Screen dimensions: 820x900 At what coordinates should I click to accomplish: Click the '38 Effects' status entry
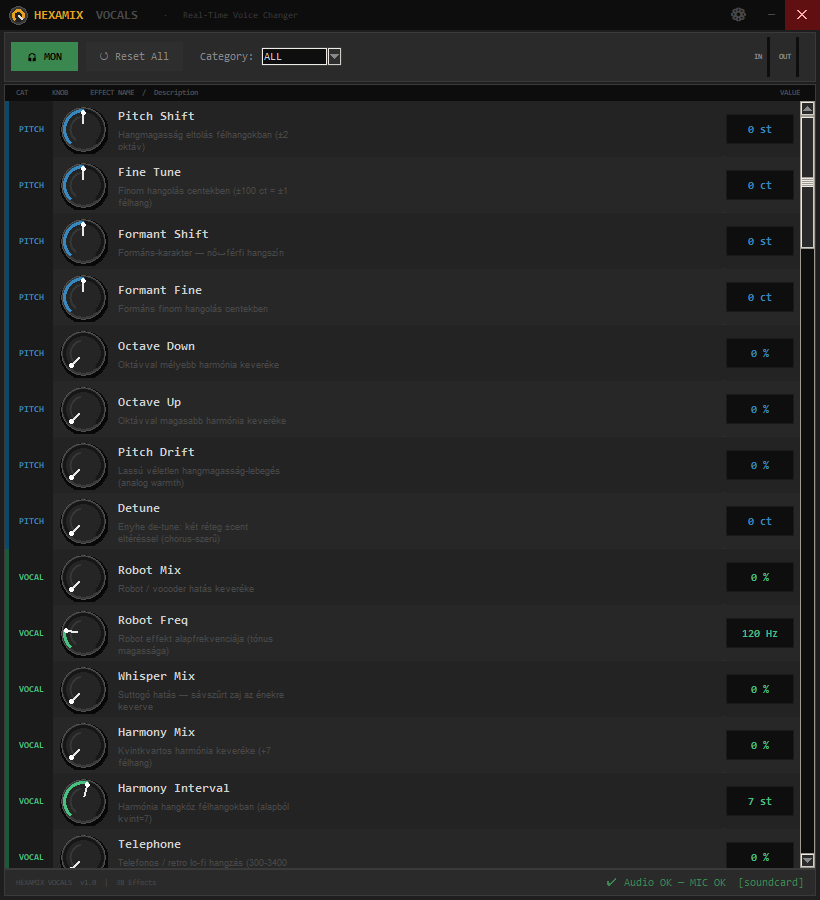[x=136, y=882]
